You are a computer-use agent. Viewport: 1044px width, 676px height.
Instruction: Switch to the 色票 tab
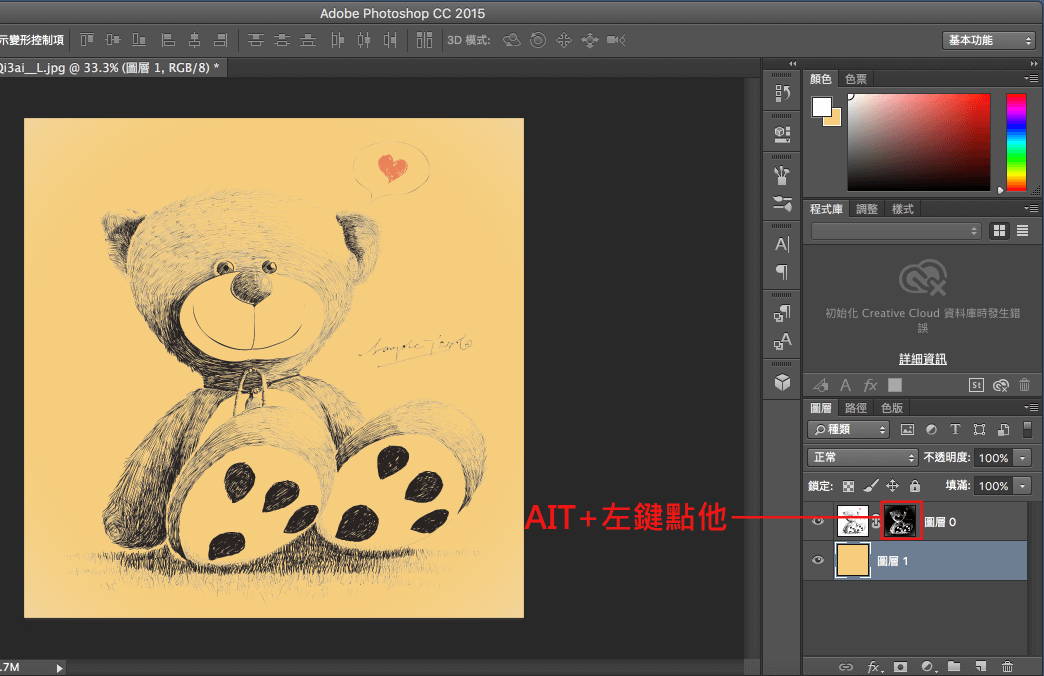click(x=856, y=79)
